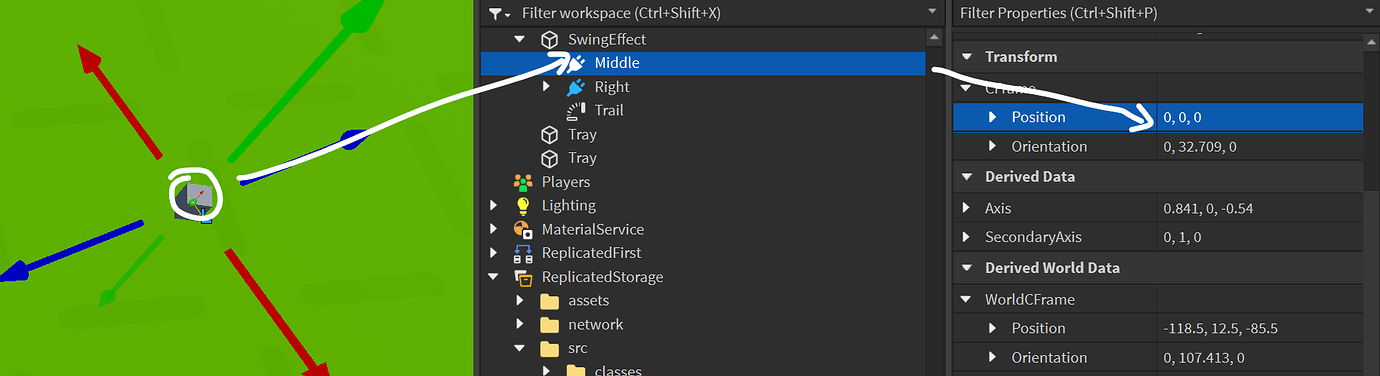Expand the Axis property components
Image resolution: width=1380 pixels, height=376 pixels.
tap(966, 208)
